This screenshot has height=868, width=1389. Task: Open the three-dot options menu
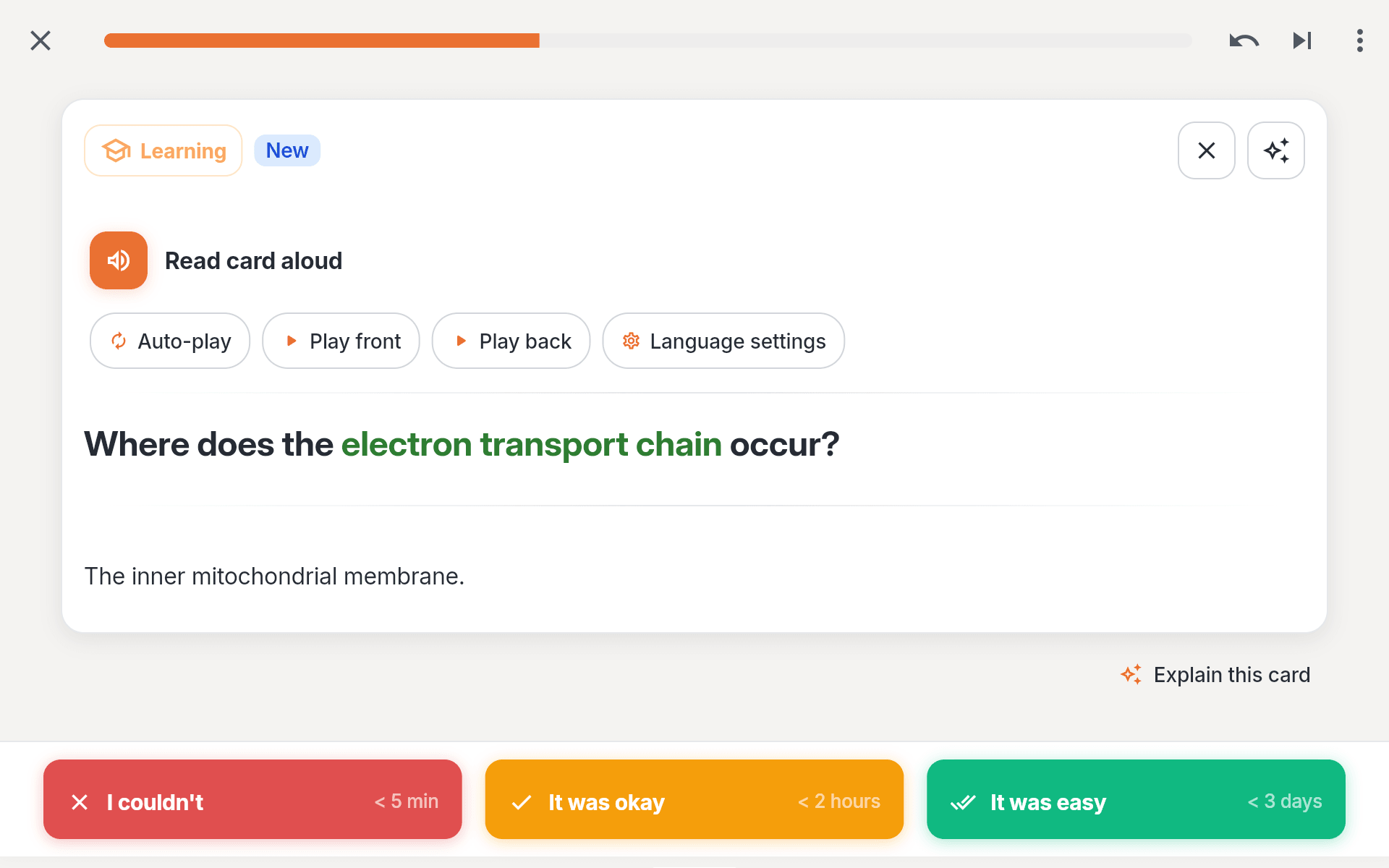[x=1360, y=41]
